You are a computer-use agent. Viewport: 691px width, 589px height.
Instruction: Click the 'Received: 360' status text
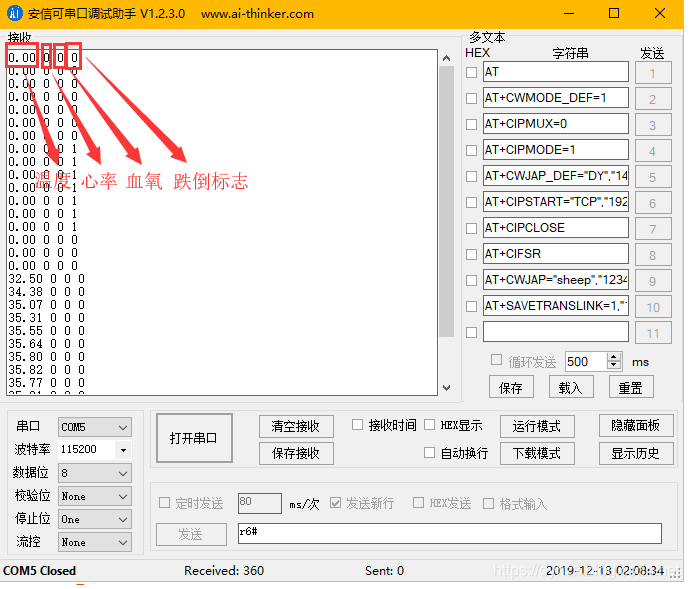pyautogui.click(x=224, y=570)
